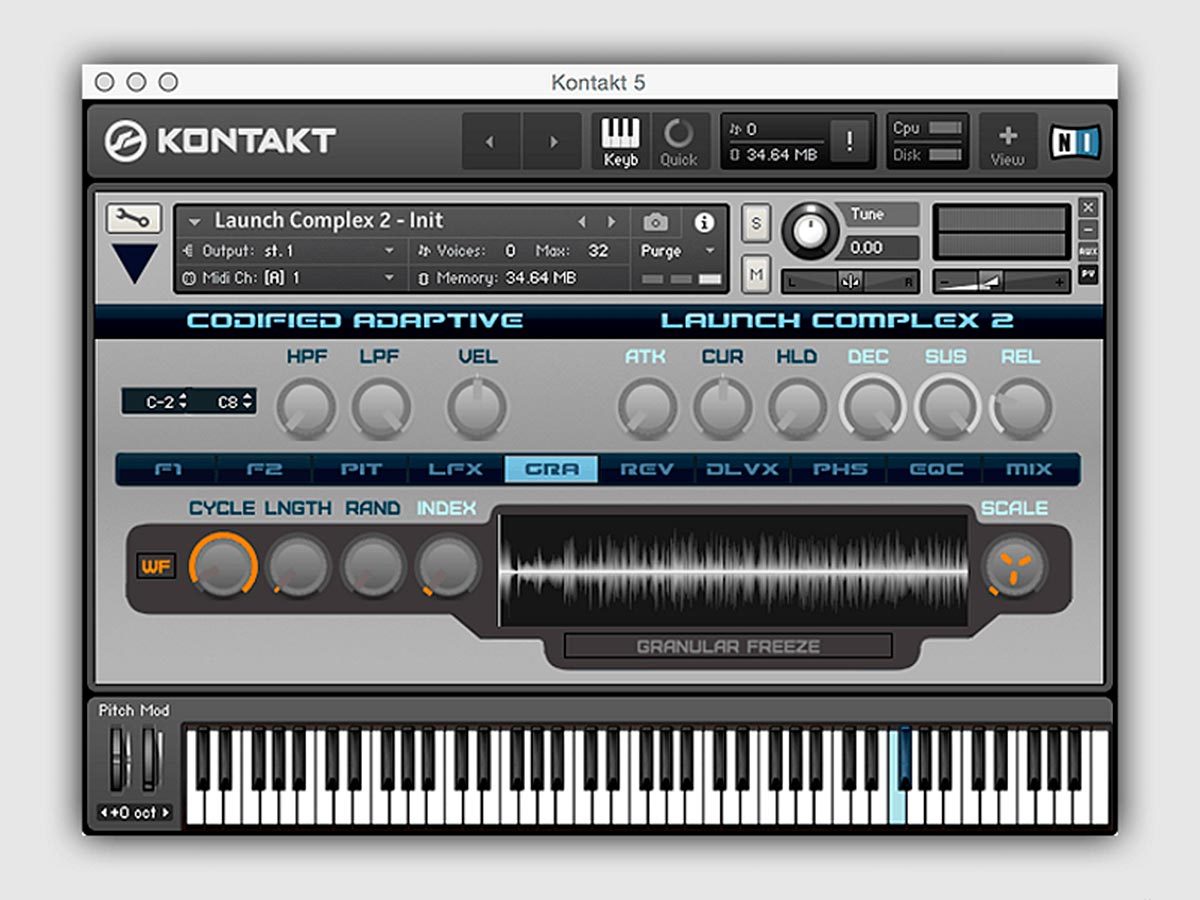Shift keyboard octave down with left arrow
Image resolution: width=1200 pixels, height=900 pixels.
(x=102, y=813)
